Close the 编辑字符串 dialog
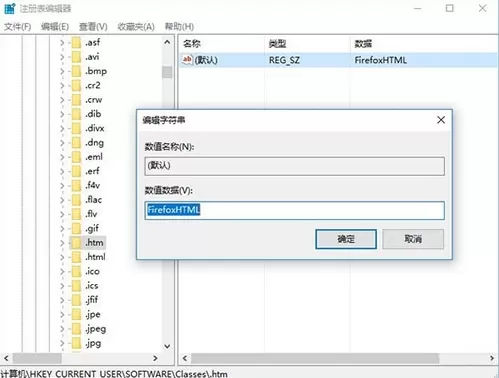Image resolution: width=499 pixels, height=378 pixels. pyautogui.click(x=441, y=120)
